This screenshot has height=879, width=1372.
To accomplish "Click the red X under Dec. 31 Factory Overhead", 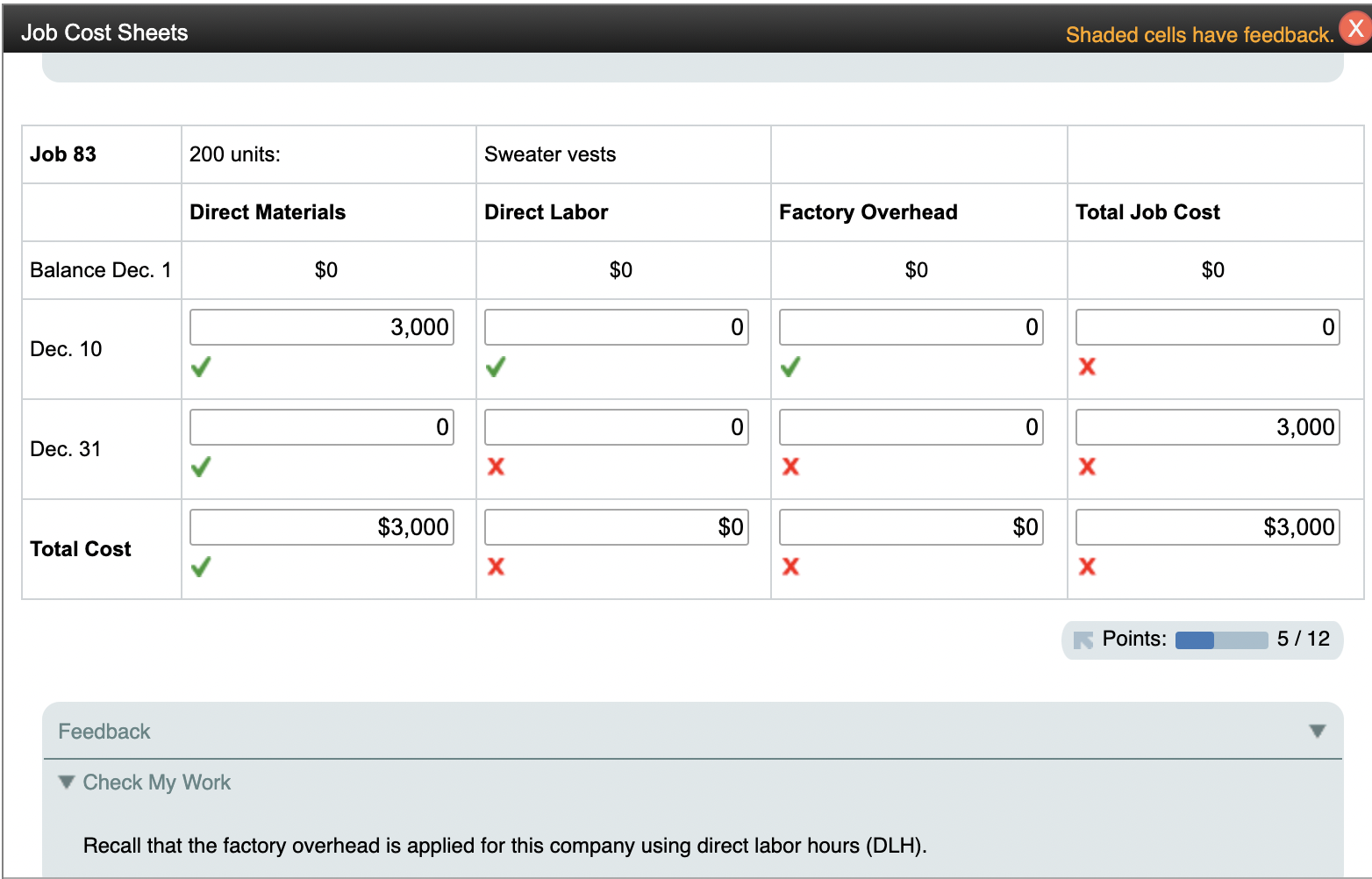I will [790, 468].
